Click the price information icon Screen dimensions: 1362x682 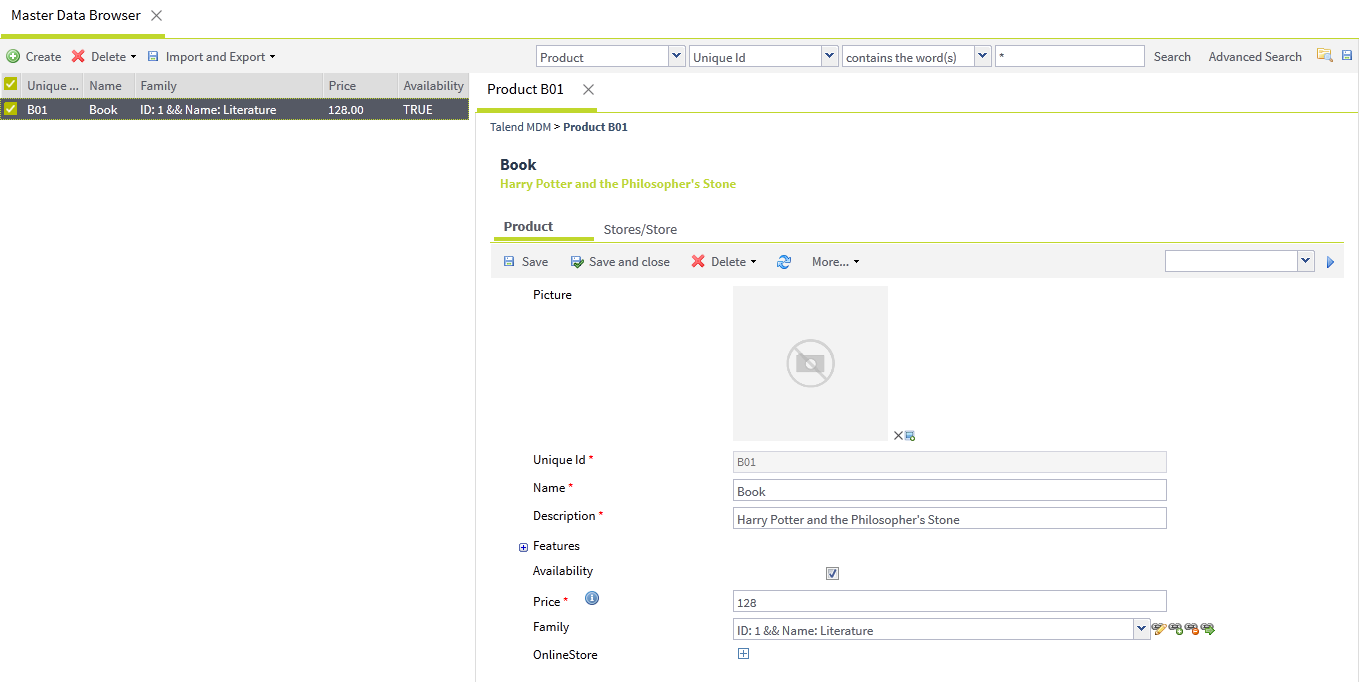(x=591, y=599)
